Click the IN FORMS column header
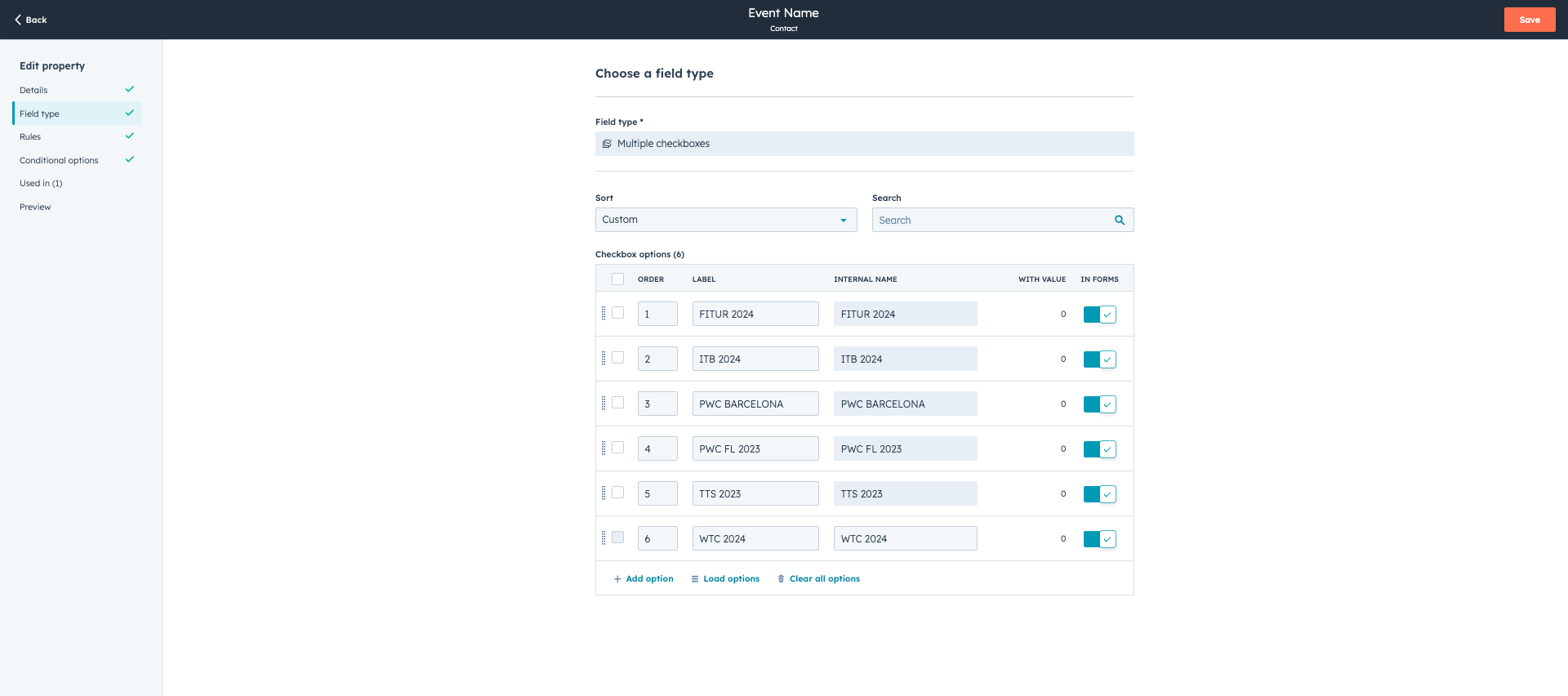 point(1100,279)
